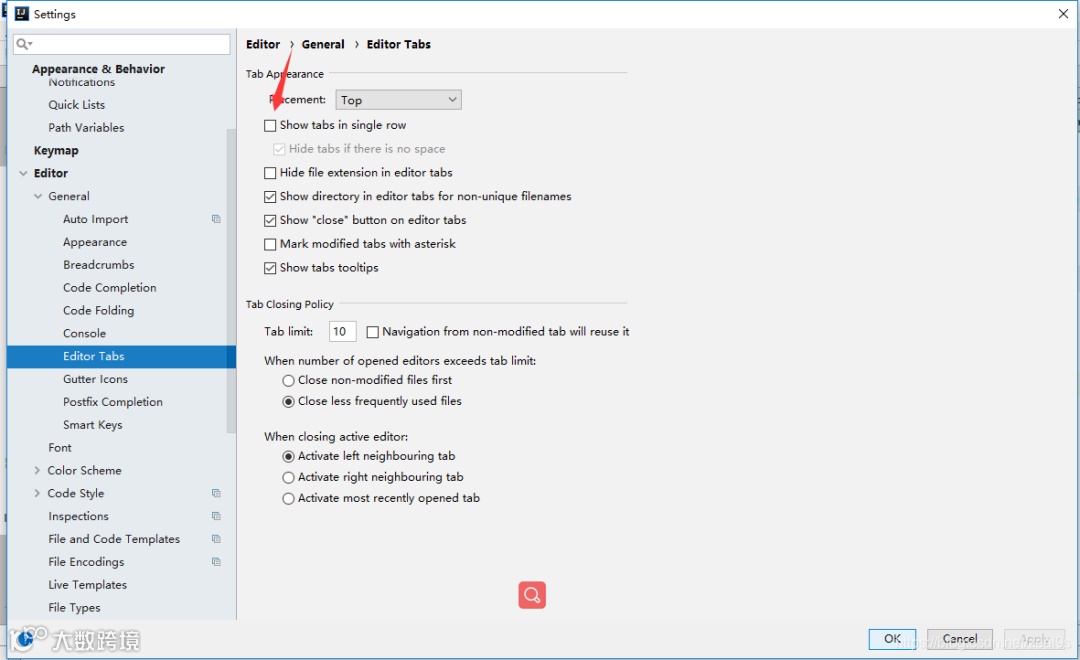Open Path Variables settings

point(86,127)
